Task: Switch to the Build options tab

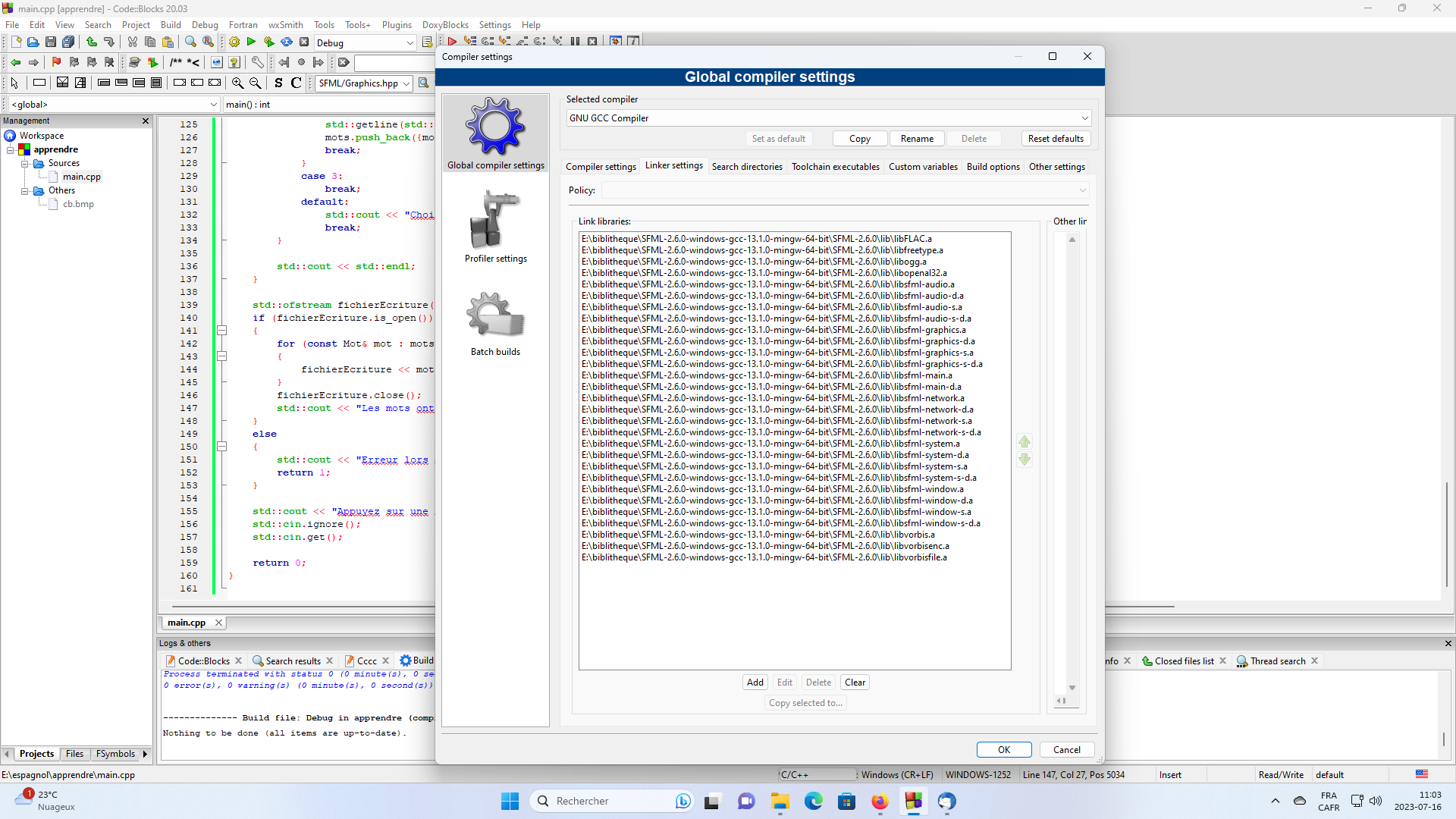Action: pos(993,167)
